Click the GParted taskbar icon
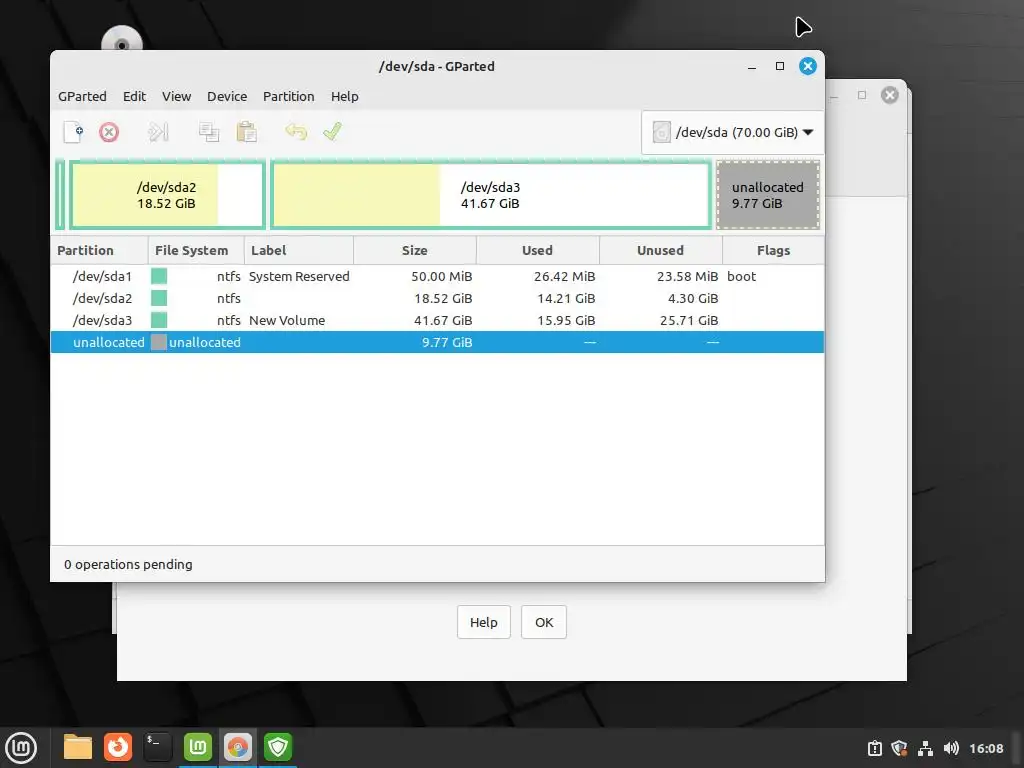The height and width of the screenshot is (768, 1024). click(238, 747)
